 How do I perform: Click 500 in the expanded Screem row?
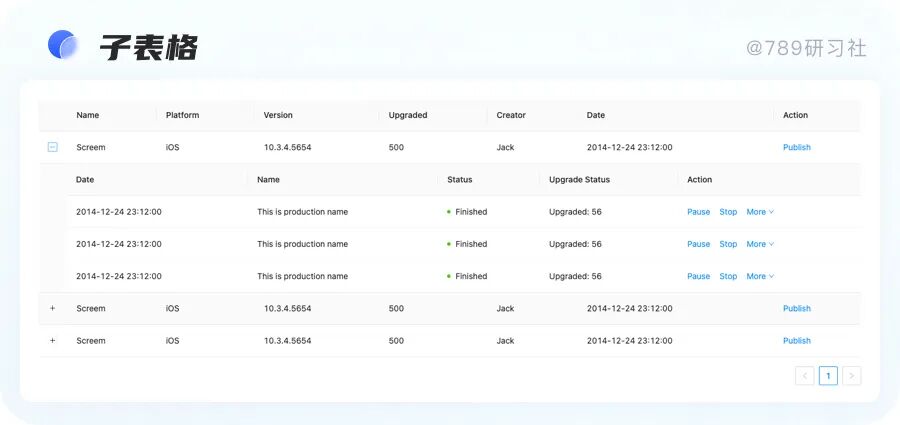click(x=396, y=148)
